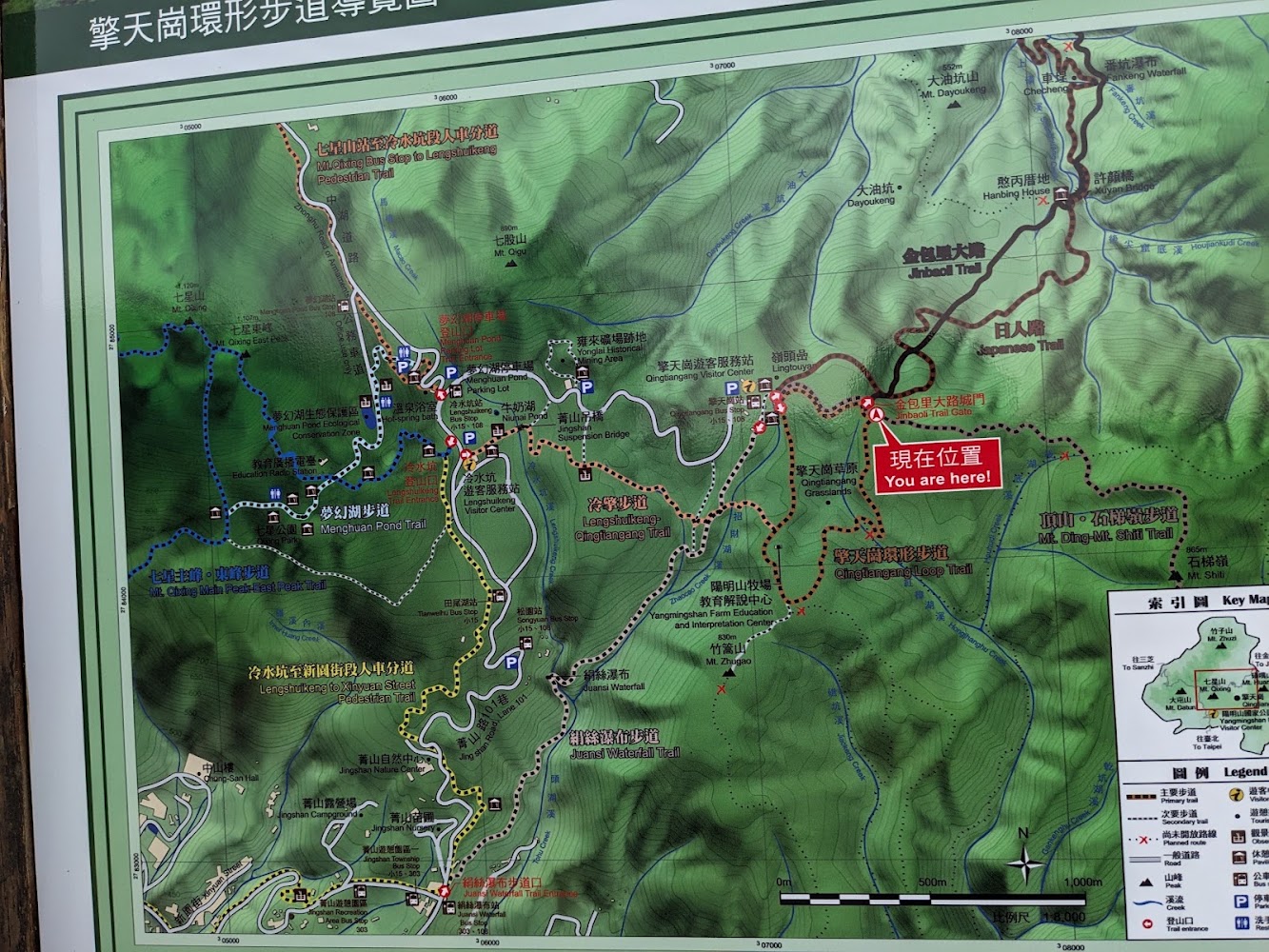Click the Hanbing House pavilion icon
This screenshot has width=1269, height=952.
click(x=1061, y=195)
